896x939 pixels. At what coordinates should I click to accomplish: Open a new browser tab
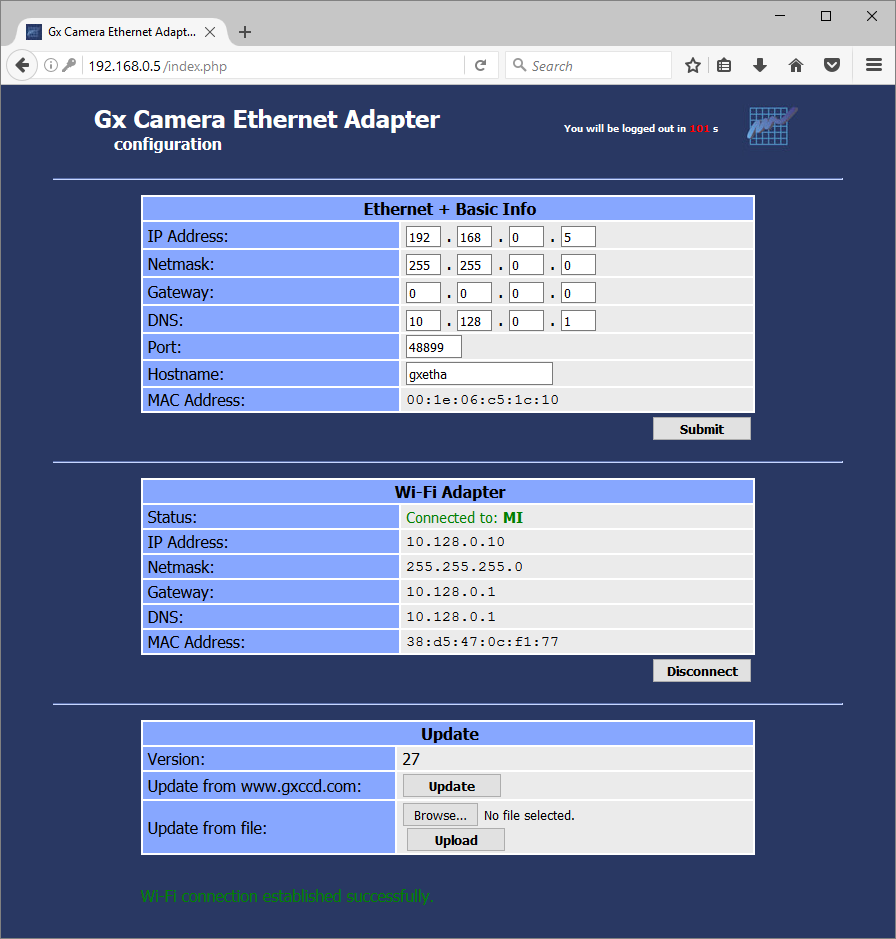click(x=245, y=32)
